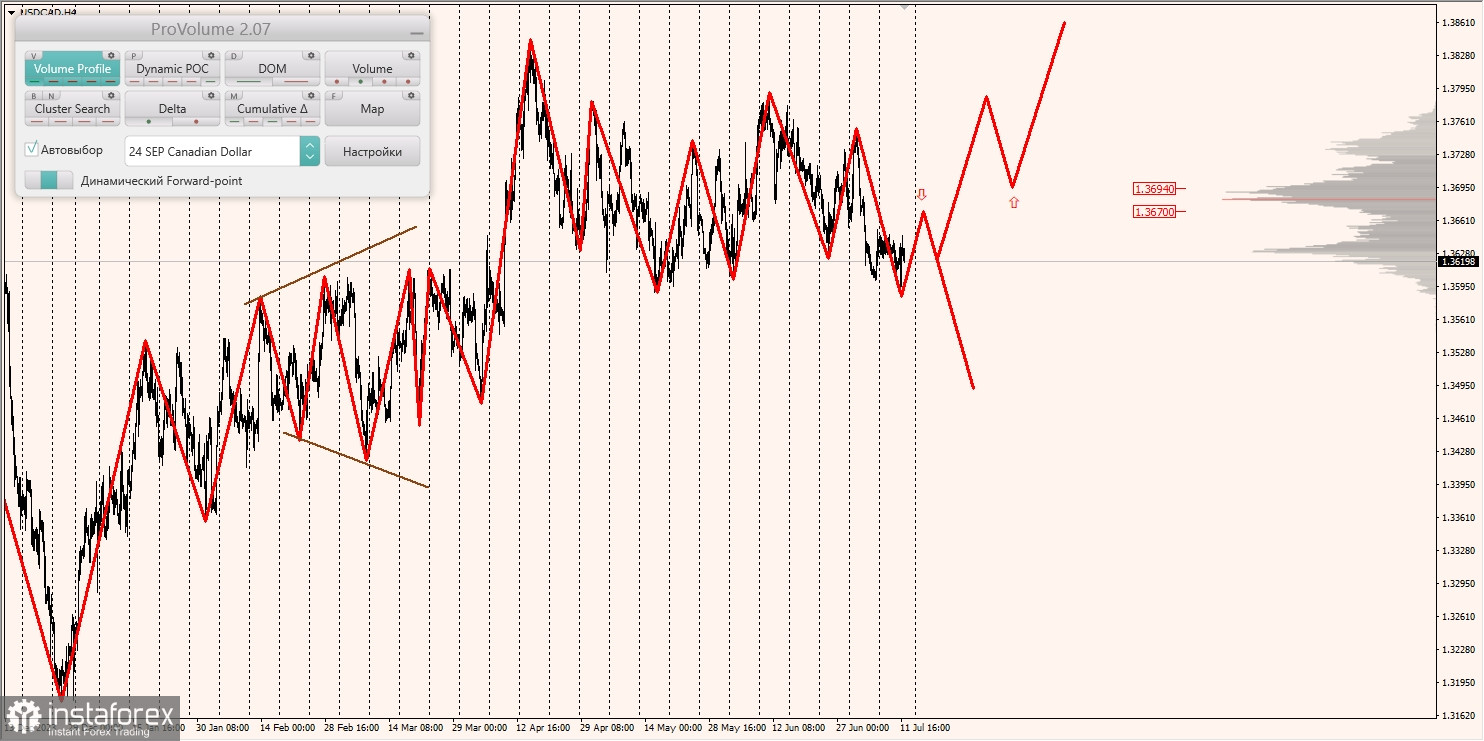Toggle Динамический Forward-point switch

[49, 180]
